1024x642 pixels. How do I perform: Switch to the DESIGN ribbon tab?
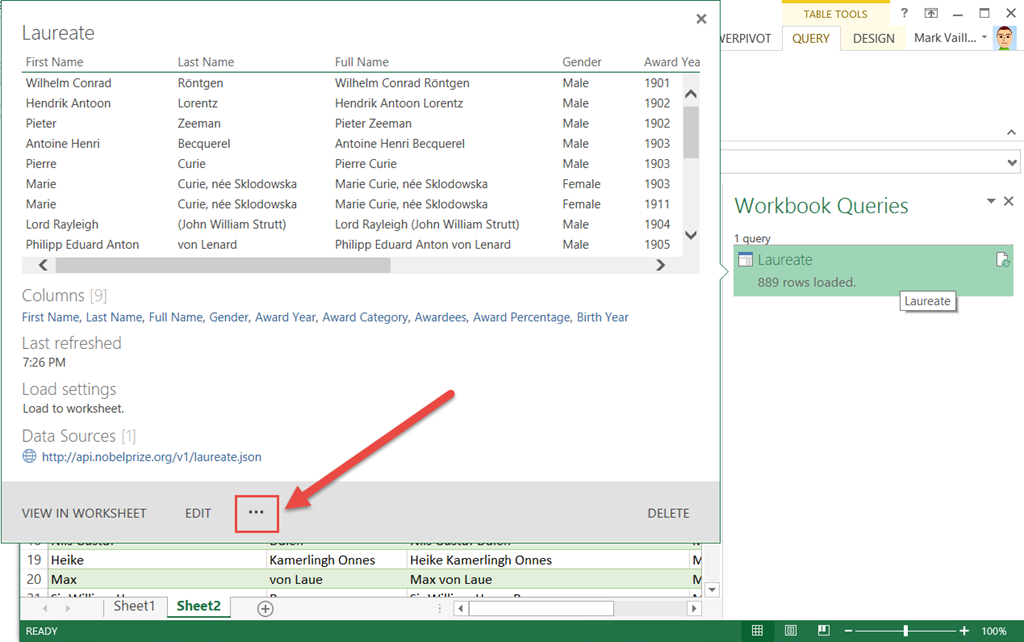pos(873,38)
